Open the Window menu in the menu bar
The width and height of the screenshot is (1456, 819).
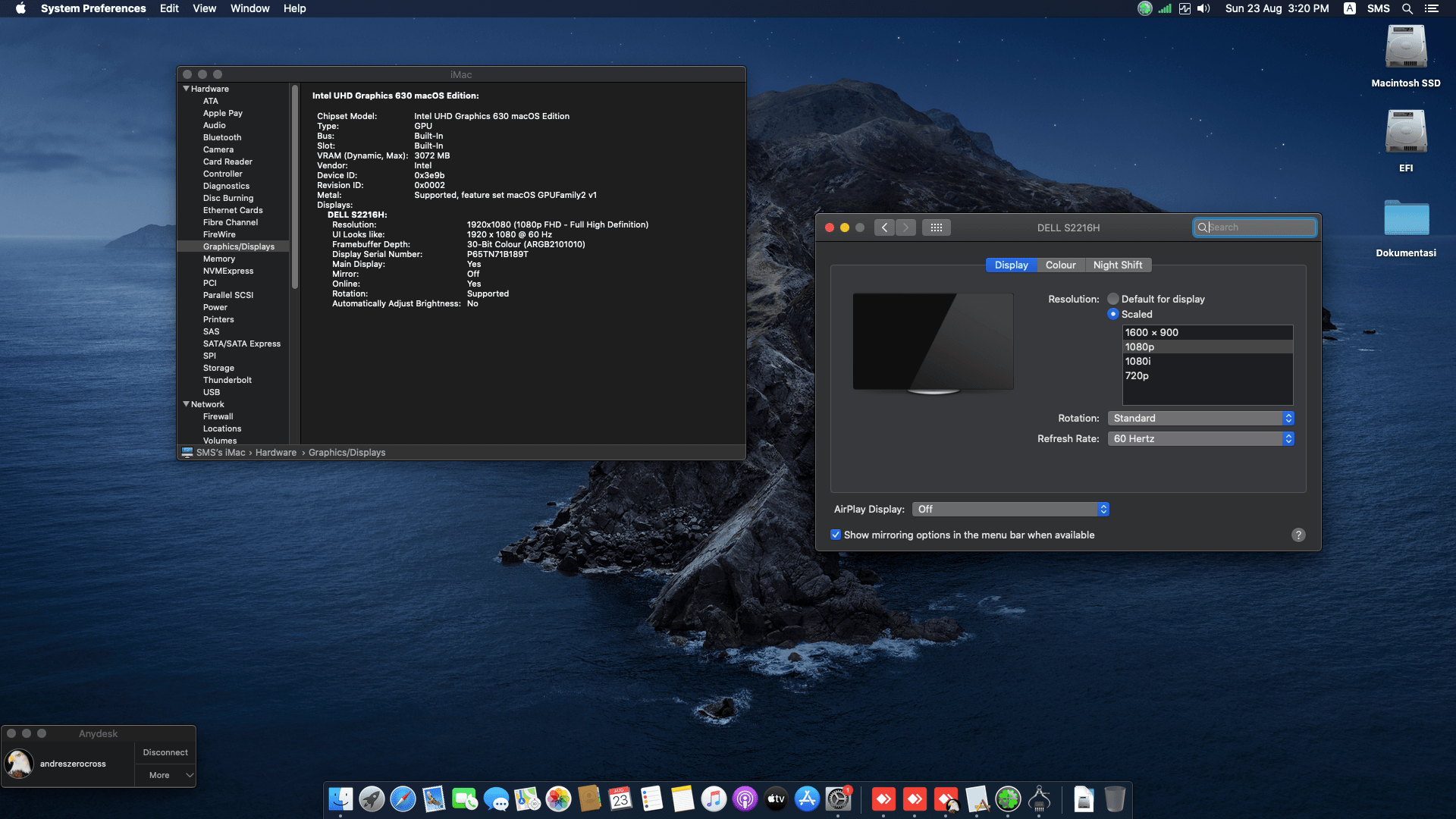click(x=250, y=8)
